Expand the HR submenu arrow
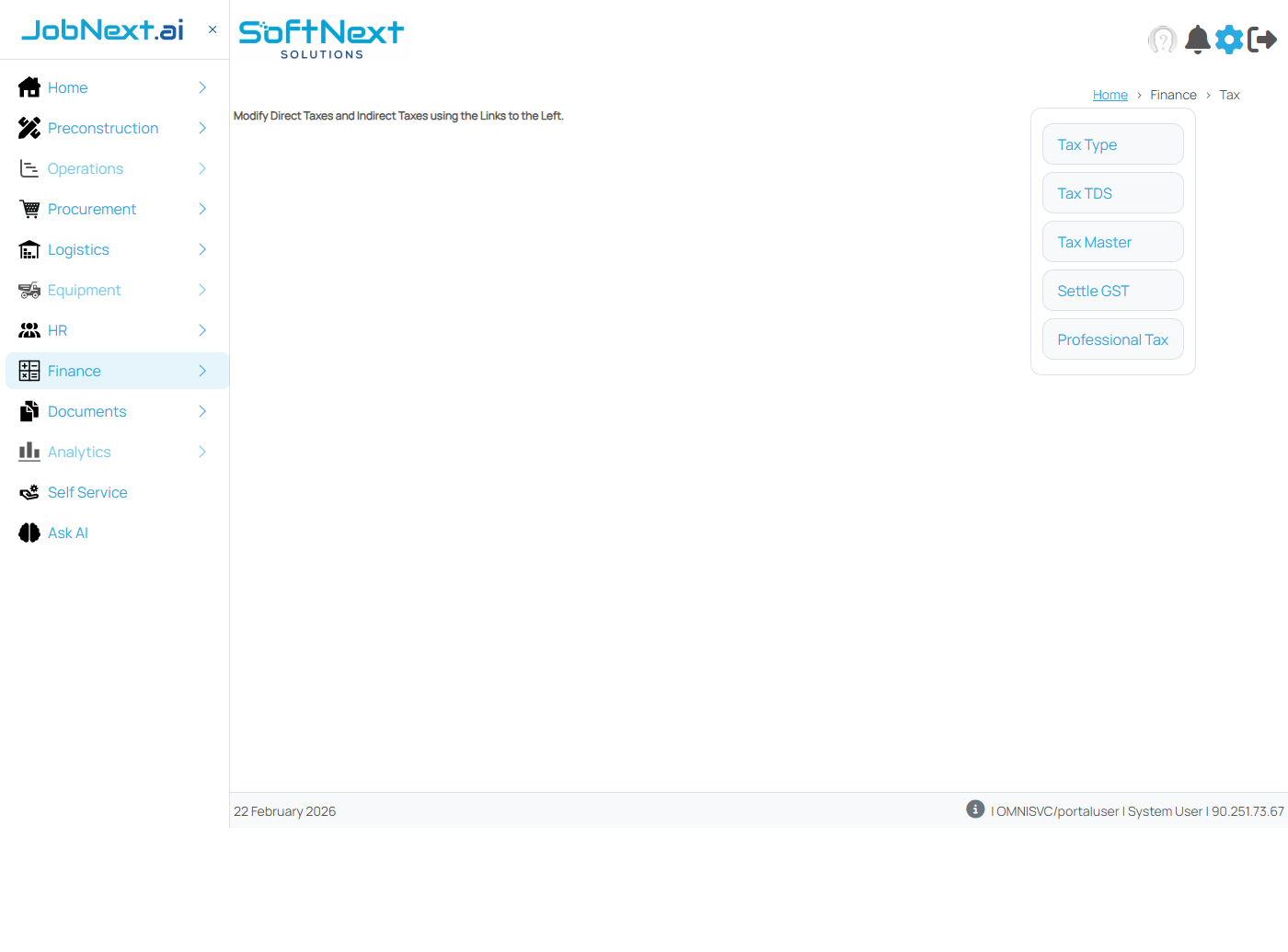The width and height of the screenshot is (1288, 952). 202,330
